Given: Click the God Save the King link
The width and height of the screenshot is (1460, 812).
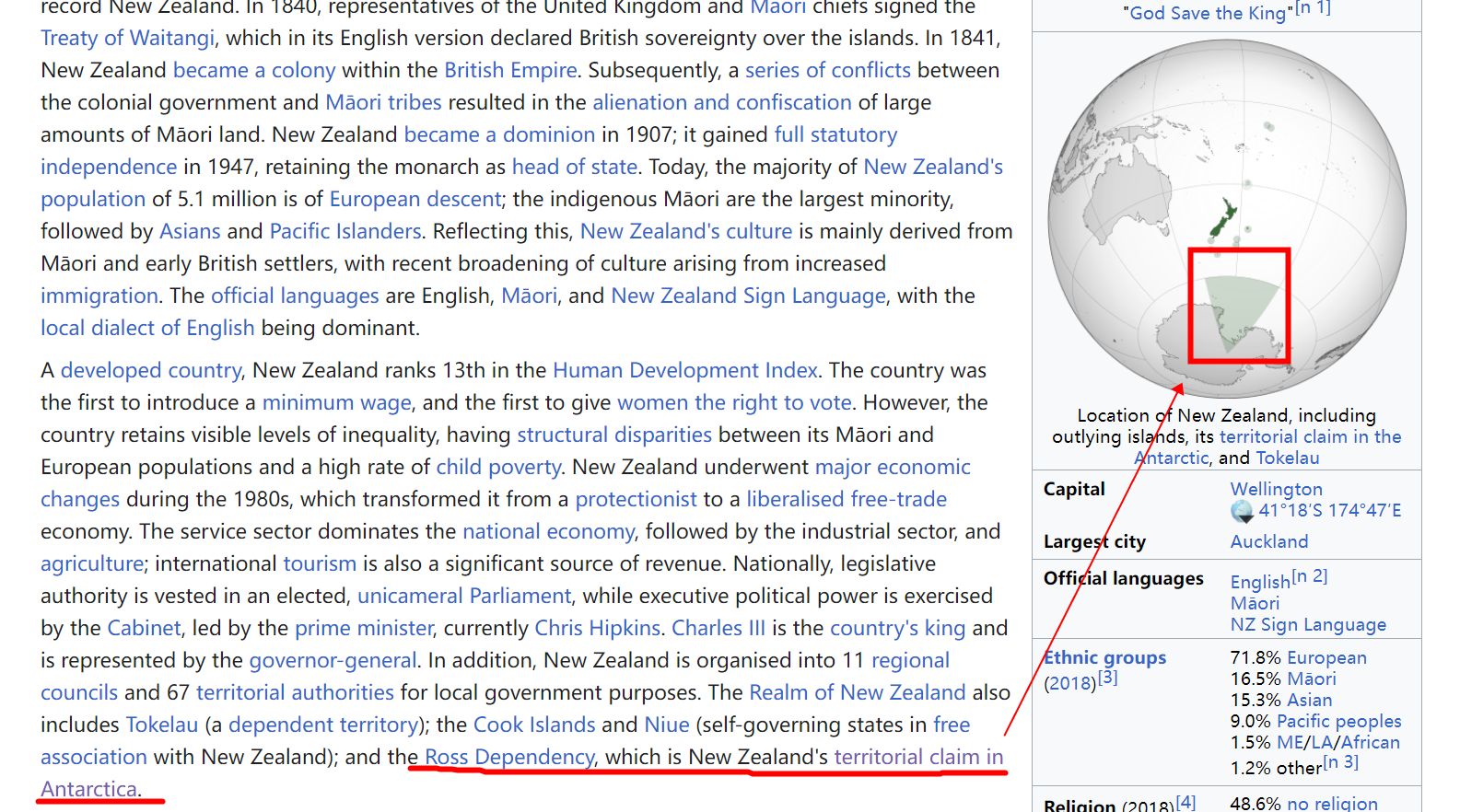Looking at the screenshot, I should [x=1207, y=13].
